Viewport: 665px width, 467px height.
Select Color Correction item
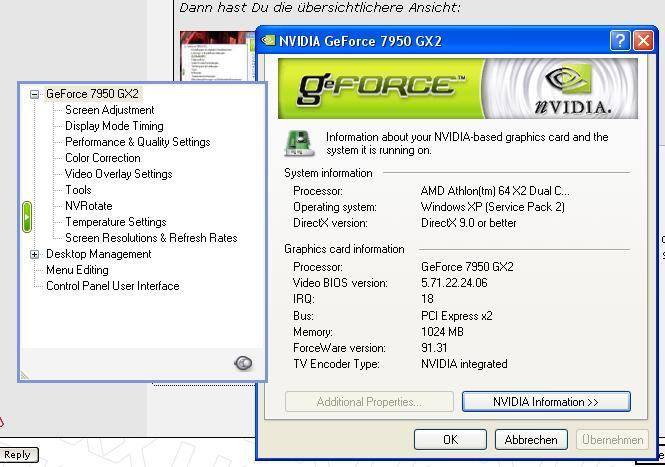coord(103,158)
